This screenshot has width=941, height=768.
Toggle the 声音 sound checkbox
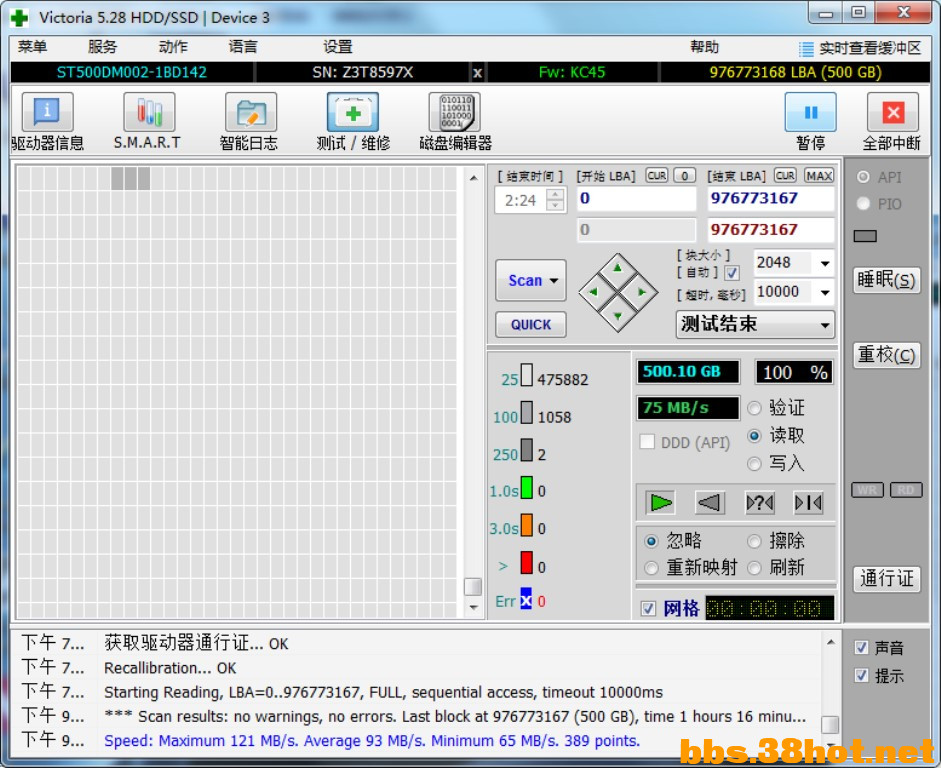(861, 647)
